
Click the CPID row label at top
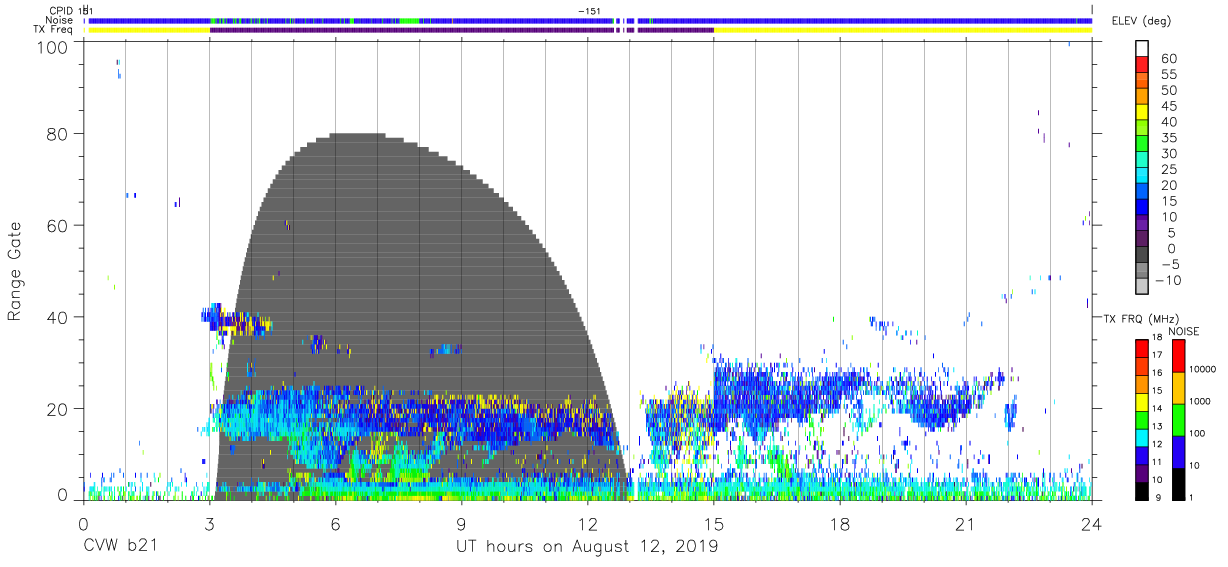pyautogui.click(x=62, y=10)
